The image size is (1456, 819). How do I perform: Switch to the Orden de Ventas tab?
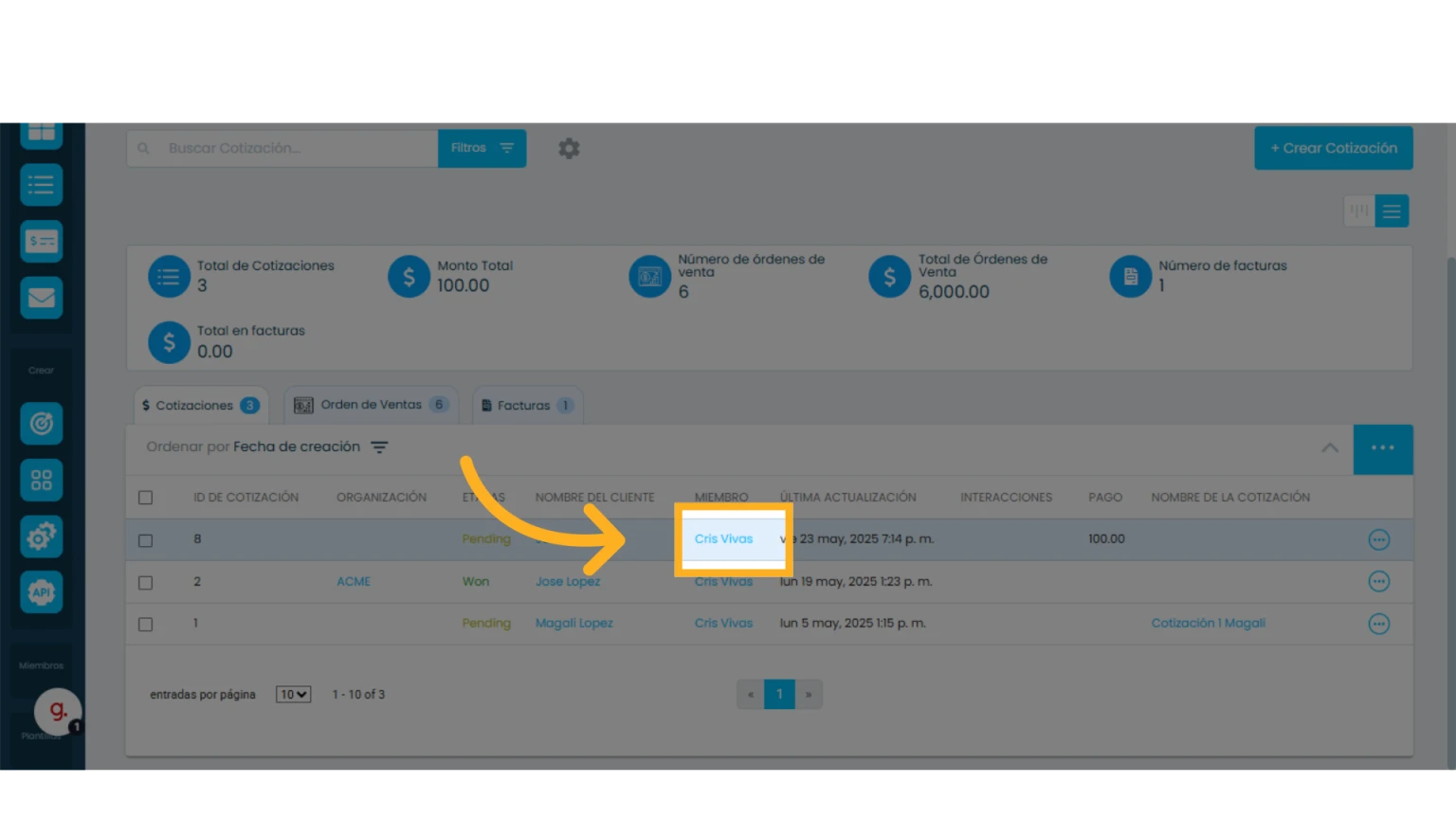point(372,405)
